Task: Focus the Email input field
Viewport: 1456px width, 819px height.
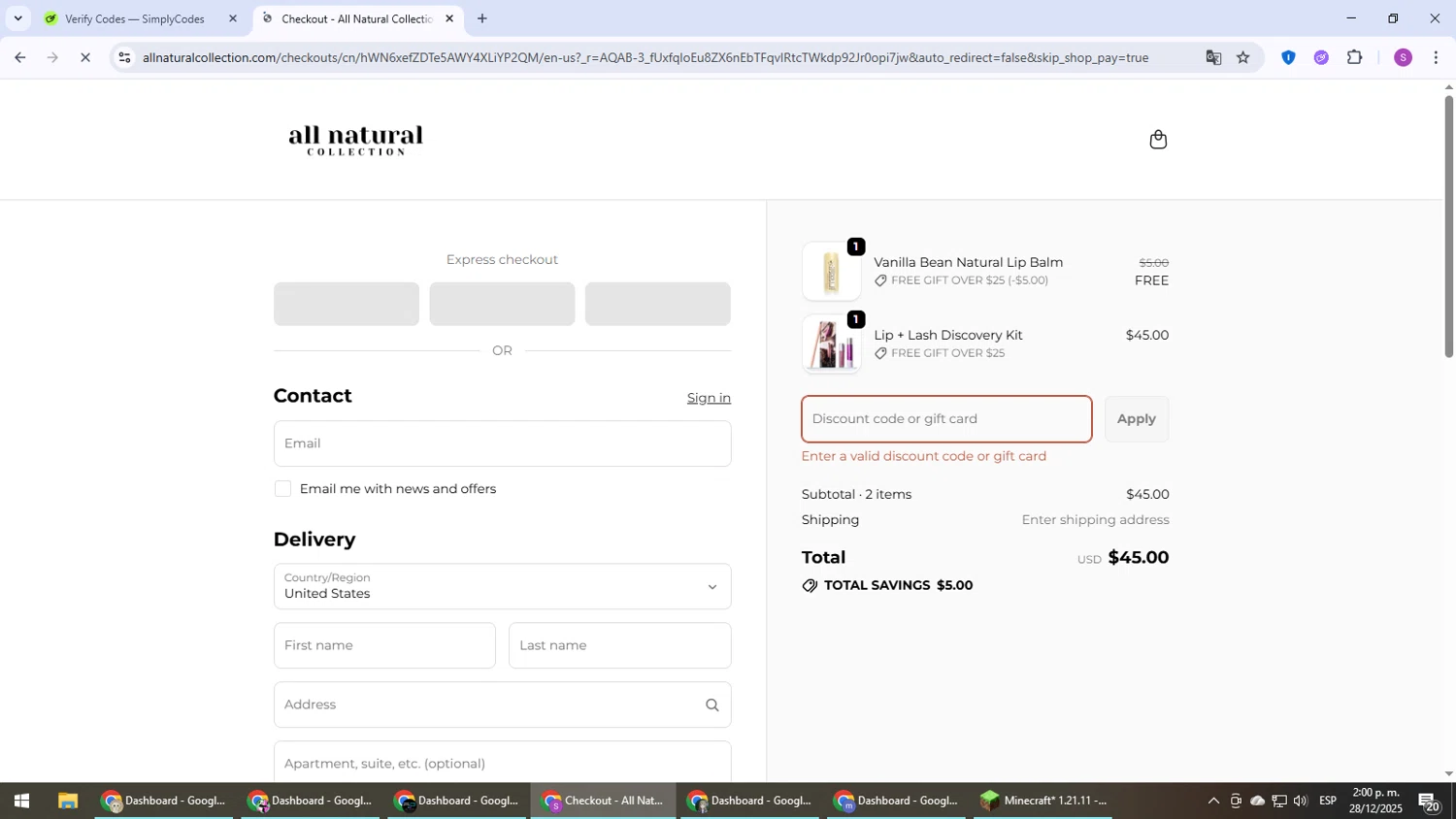Action: (x=502, y=443)
